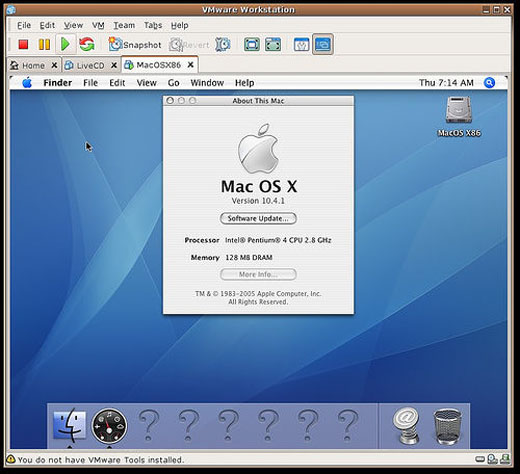Click the first question mark Dock icon

pyautogui.click(x=149, y=426)
